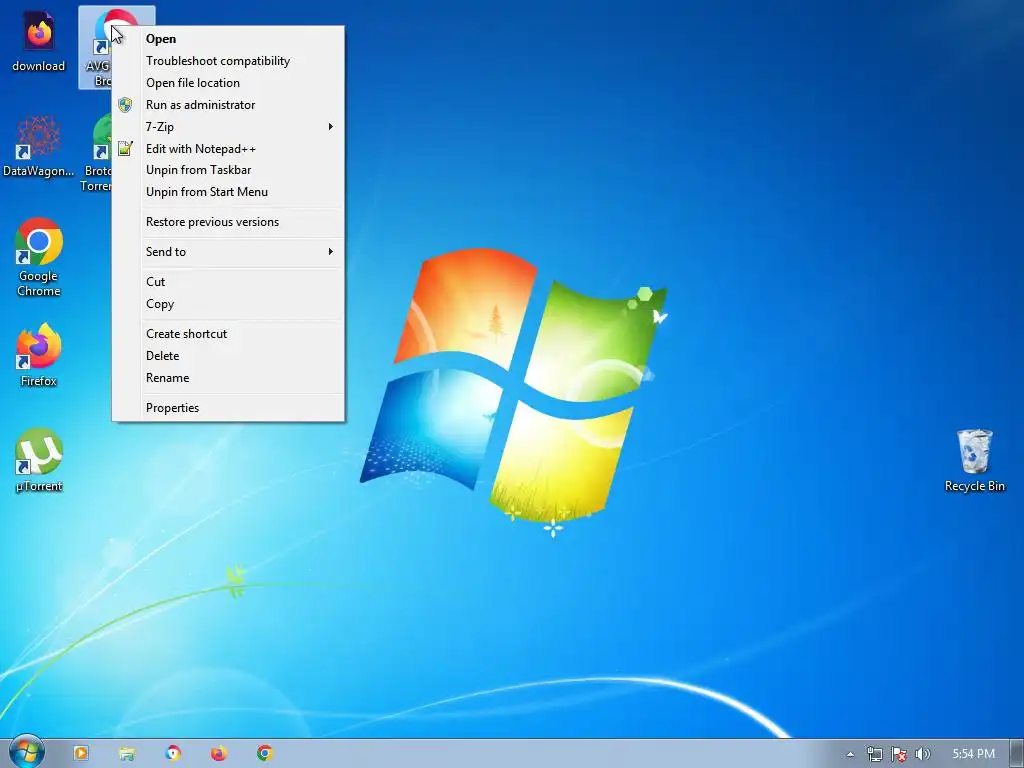Viewport: 1024px width, 768px height.
Task: Choose Open in the context menu
Action: click(228, 39)
